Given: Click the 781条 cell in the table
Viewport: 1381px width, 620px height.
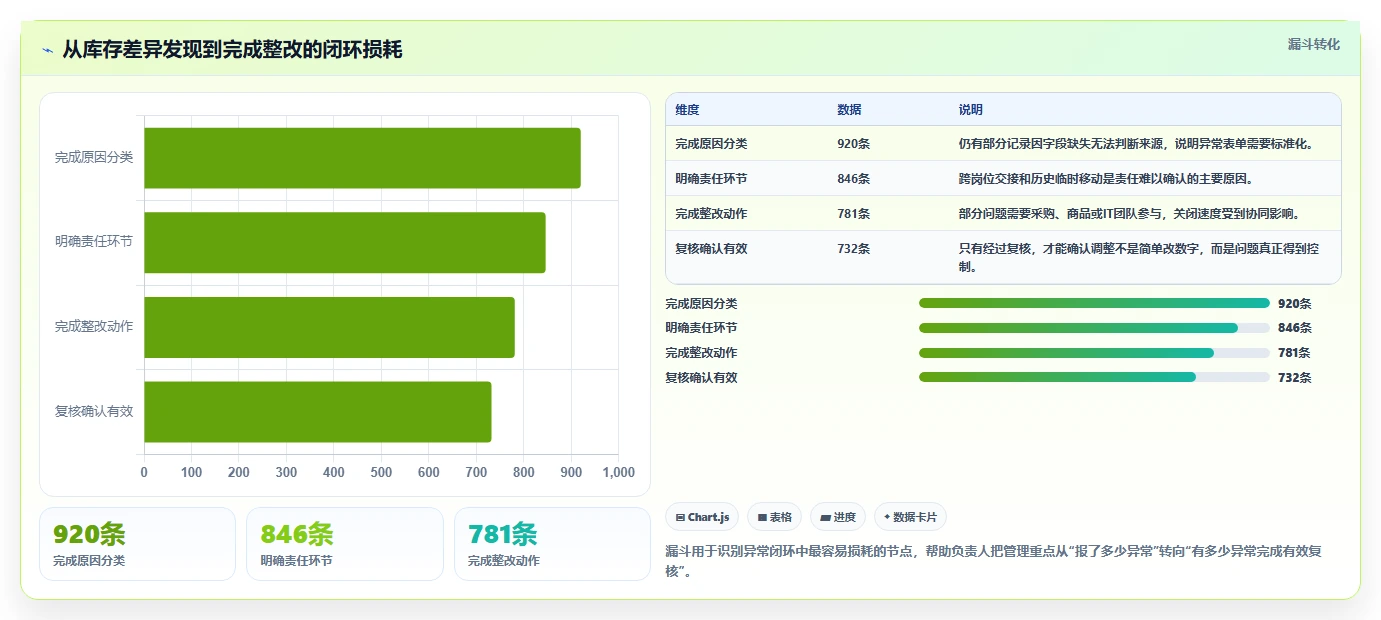Looking at the screenshot, I should pyautogui.click(x=854, y=214).
